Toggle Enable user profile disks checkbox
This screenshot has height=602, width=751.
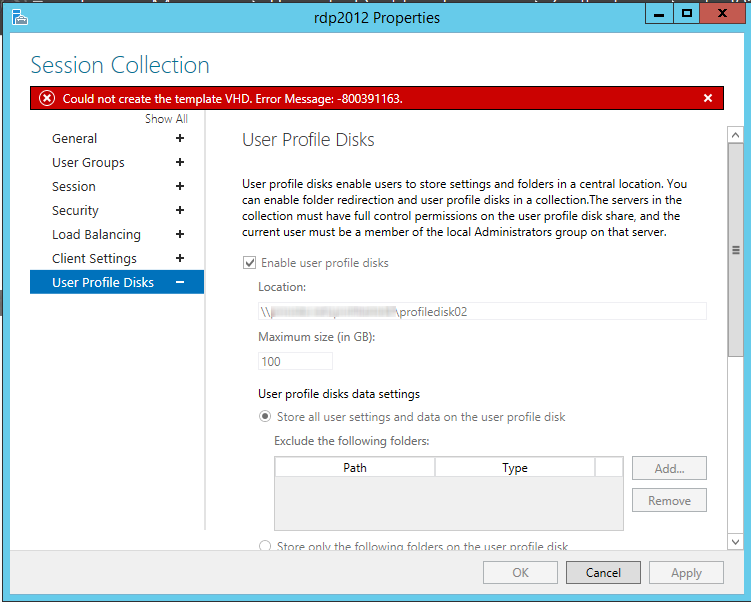(250, 263)
